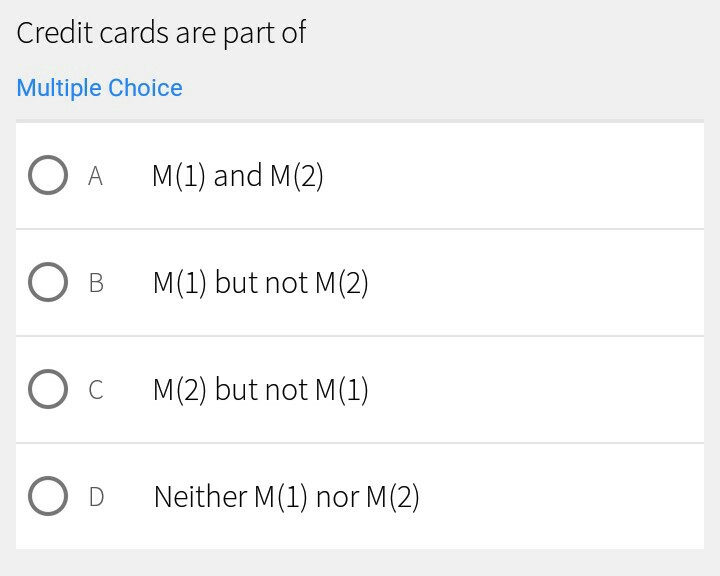Click the question 'Credit cards are part of'

[161, 33]
